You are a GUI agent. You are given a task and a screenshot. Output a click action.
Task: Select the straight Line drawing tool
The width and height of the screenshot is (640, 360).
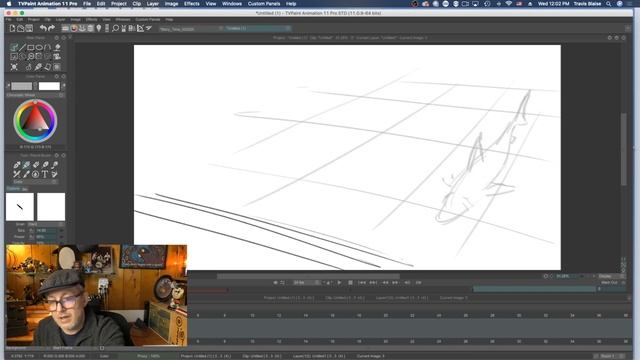pyautogui.click(x=22, y=47)
